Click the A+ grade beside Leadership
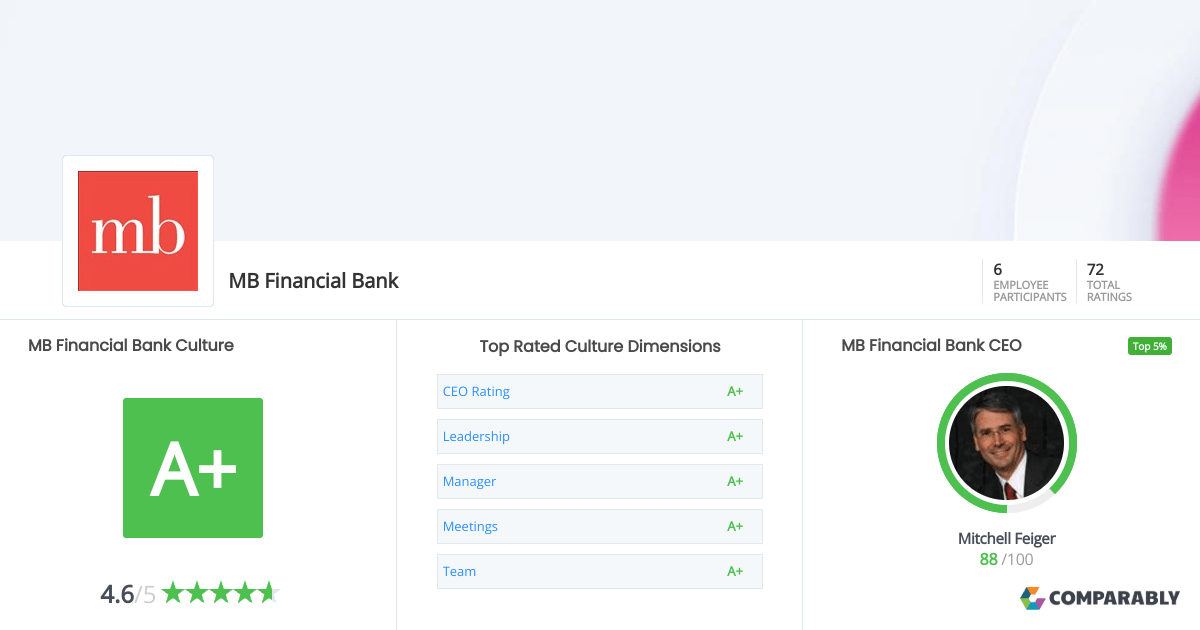The width and height of the screenshot is (1200, 630). pyautogui.click(x=735, y=436)
